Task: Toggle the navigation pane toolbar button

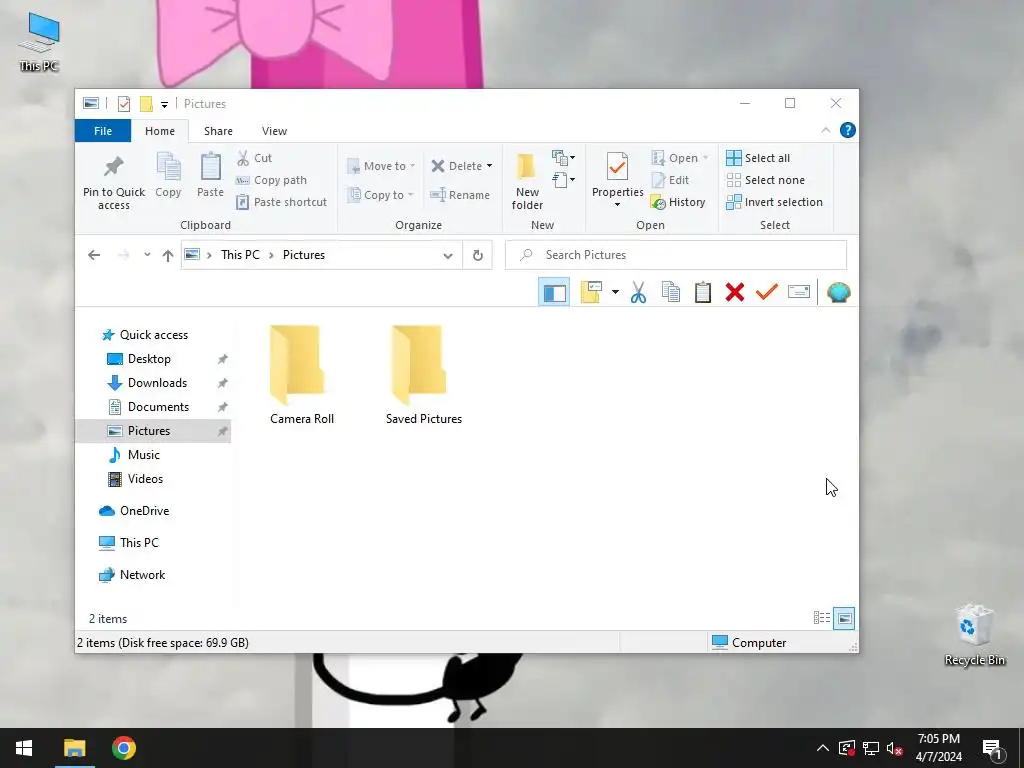Action: tap(554, 292)
